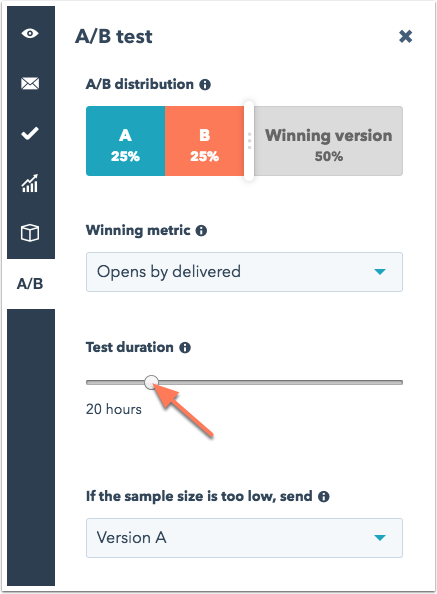The image size is (437, 594).
Task: Select the checkmark icon in sidebar
Action: [30, 133]
